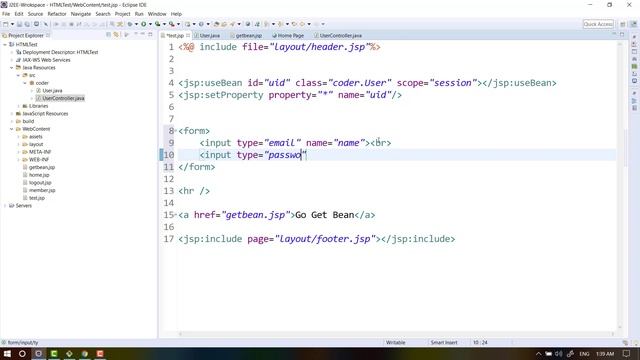Select logout.jsp in Project Explorer
Image resolution: width=640 pixels, height=360 pixels.
[40, 183]
